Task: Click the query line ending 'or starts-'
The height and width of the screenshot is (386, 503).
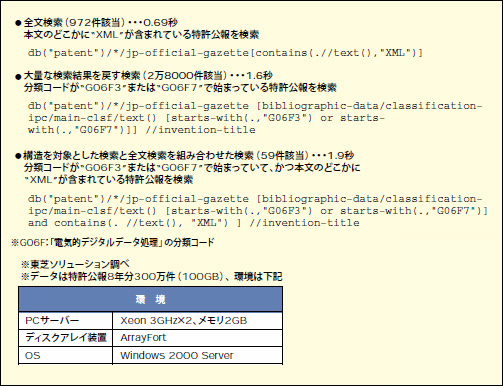Action: pyautogui.click(x=206, y=118)
